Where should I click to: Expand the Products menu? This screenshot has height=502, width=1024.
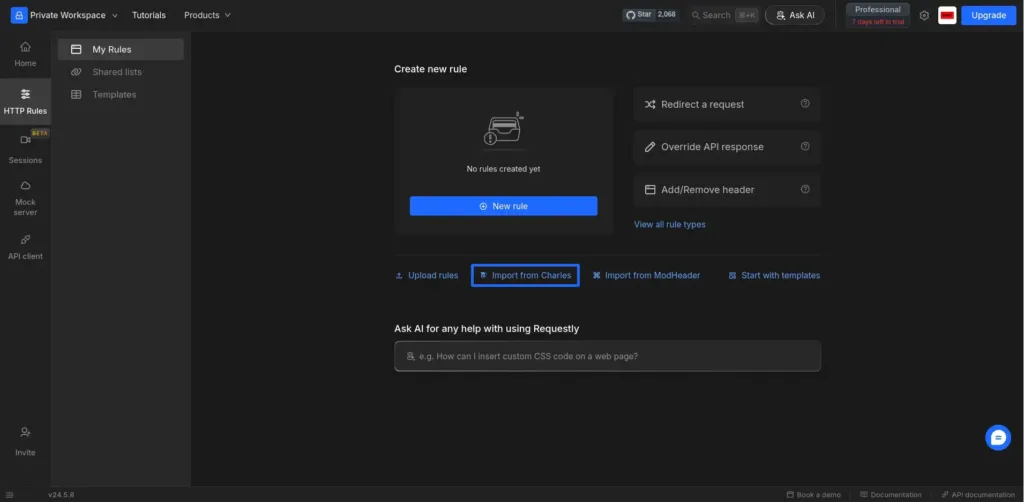(x=207, y=15)
